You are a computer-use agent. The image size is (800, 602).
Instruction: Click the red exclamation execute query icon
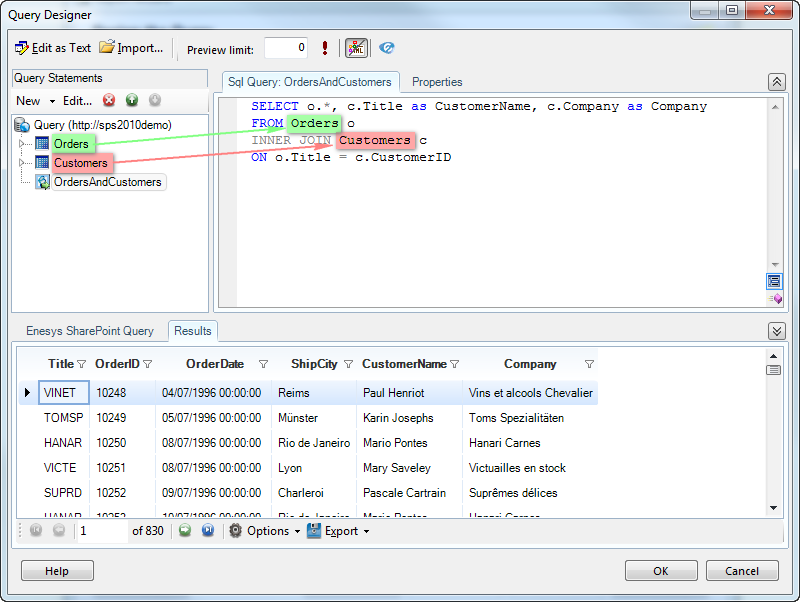tap(325, 48)
